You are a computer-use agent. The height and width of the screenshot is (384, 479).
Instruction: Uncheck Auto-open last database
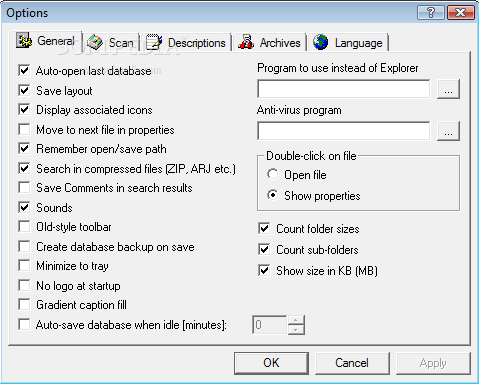tap(24, 71)
